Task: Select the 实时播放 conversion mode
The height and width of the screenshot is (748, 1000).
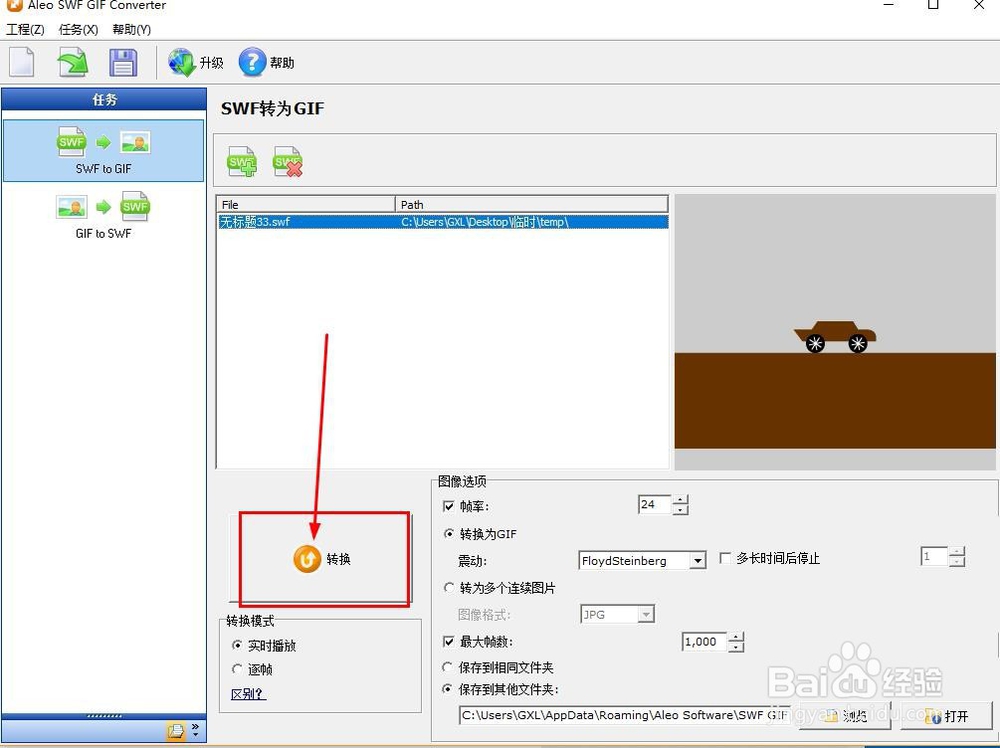Action: click(237, 645)
